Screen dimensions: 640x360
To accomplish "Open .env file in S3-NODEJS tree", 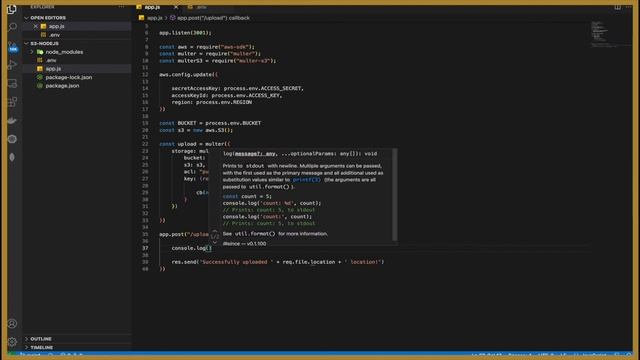I will click(51, 60).
